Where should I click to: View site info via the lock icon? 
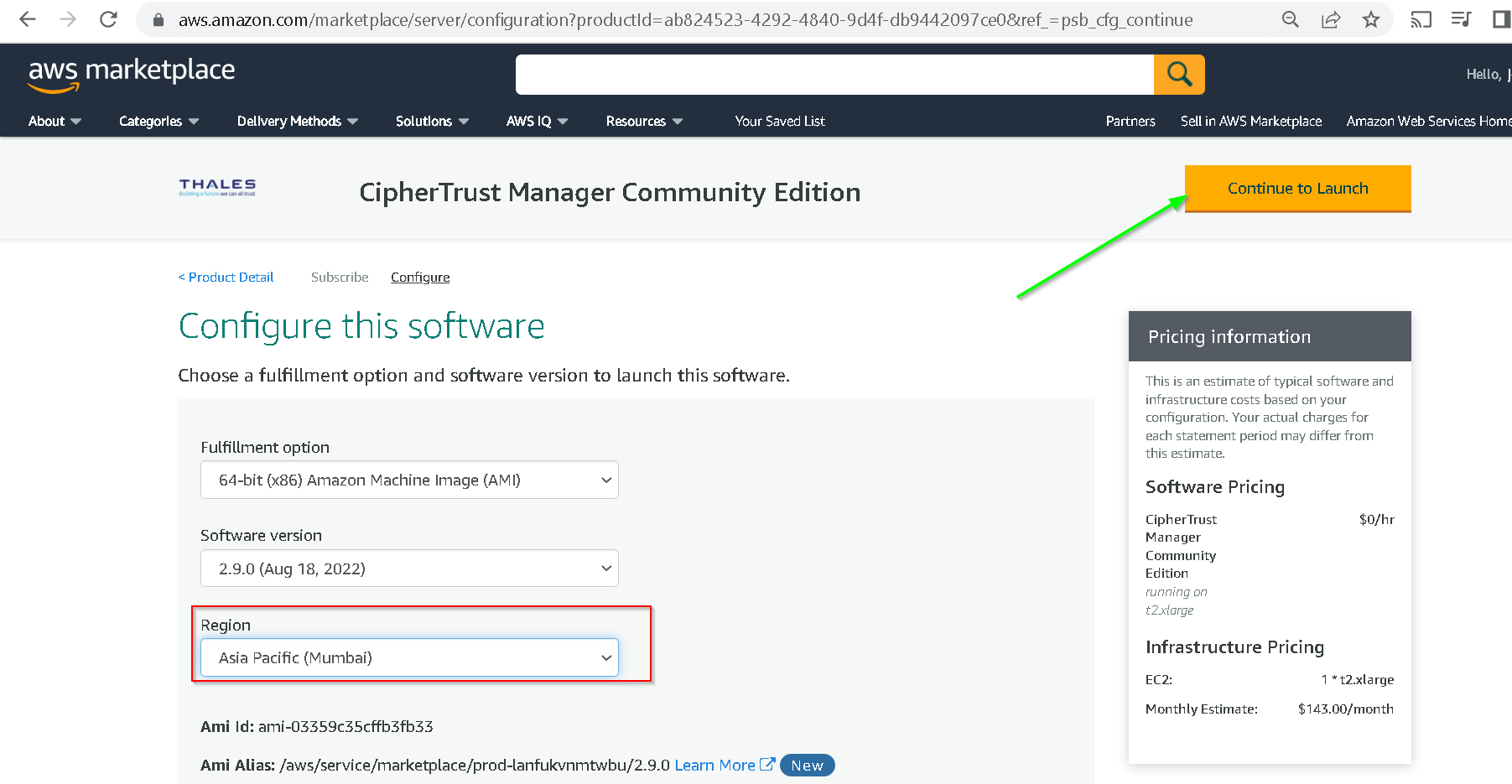point(158,19)
